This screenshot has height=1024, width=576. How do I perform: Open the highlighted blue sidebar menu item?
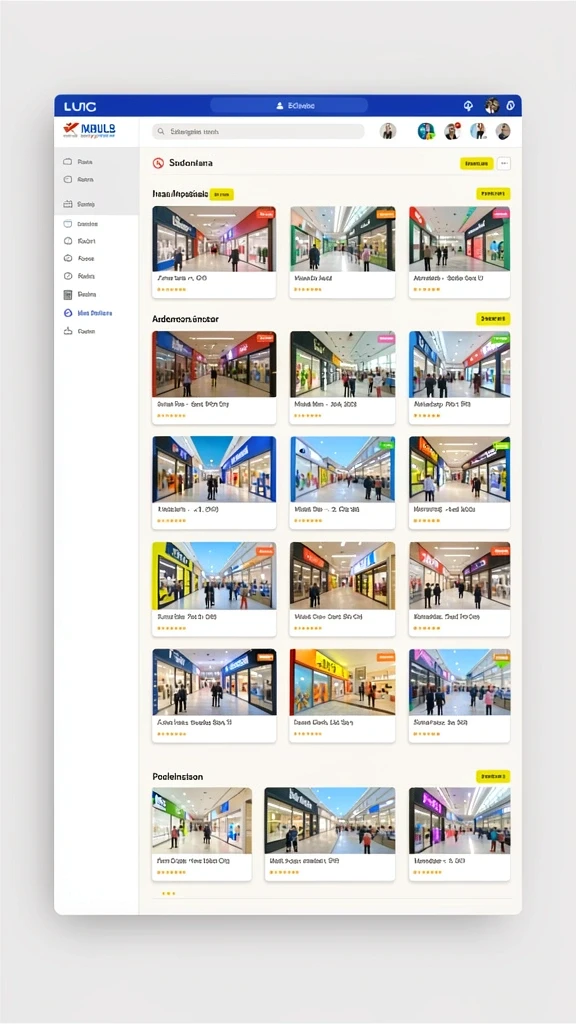(88, 313)
